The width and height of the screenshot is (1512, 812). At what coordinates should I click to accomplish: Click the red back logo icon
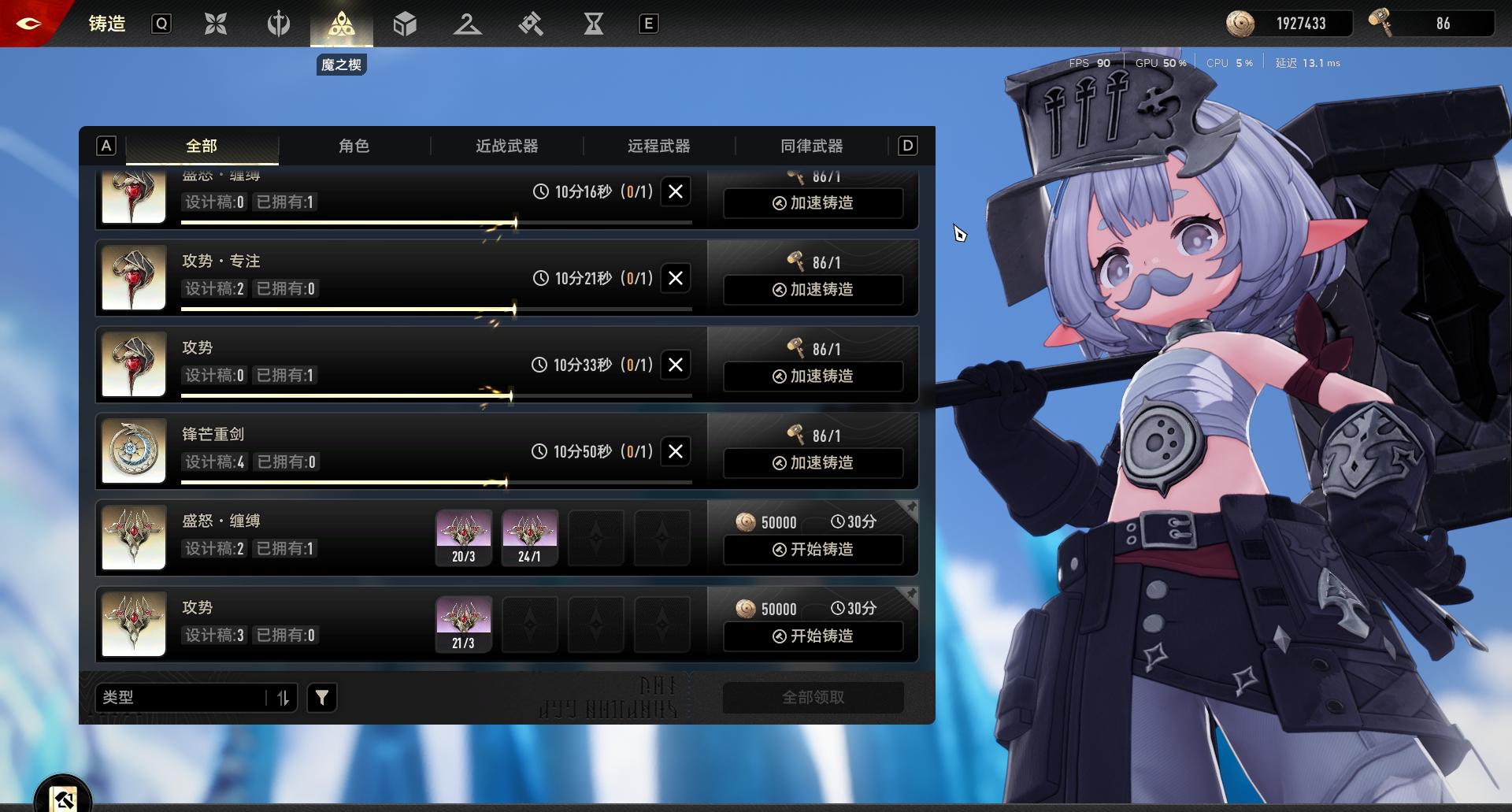pos(29,24)
